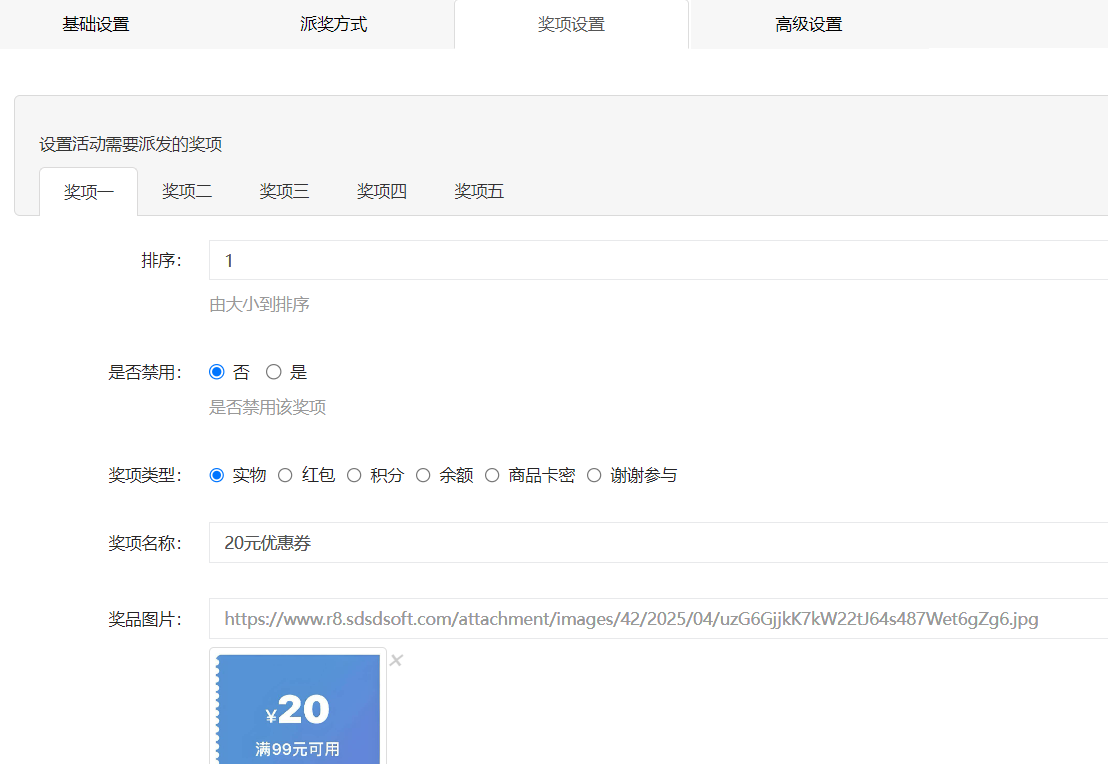Click the 由大小到排序 hint text

tap(259, 305)
